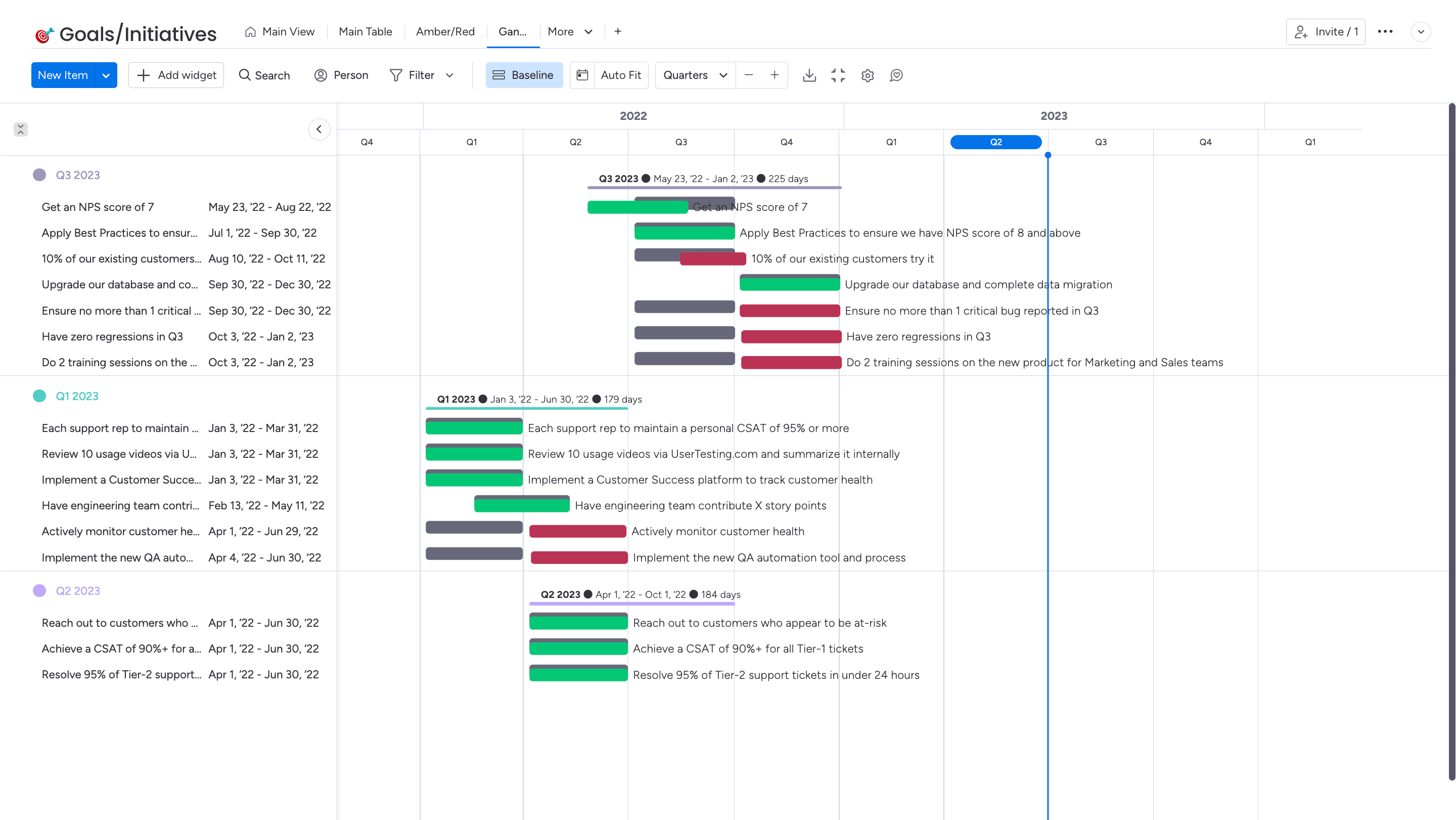Open the Invite / 1 dialog
Viewport: 1456px width, 820px height.
click(1326, 32)
